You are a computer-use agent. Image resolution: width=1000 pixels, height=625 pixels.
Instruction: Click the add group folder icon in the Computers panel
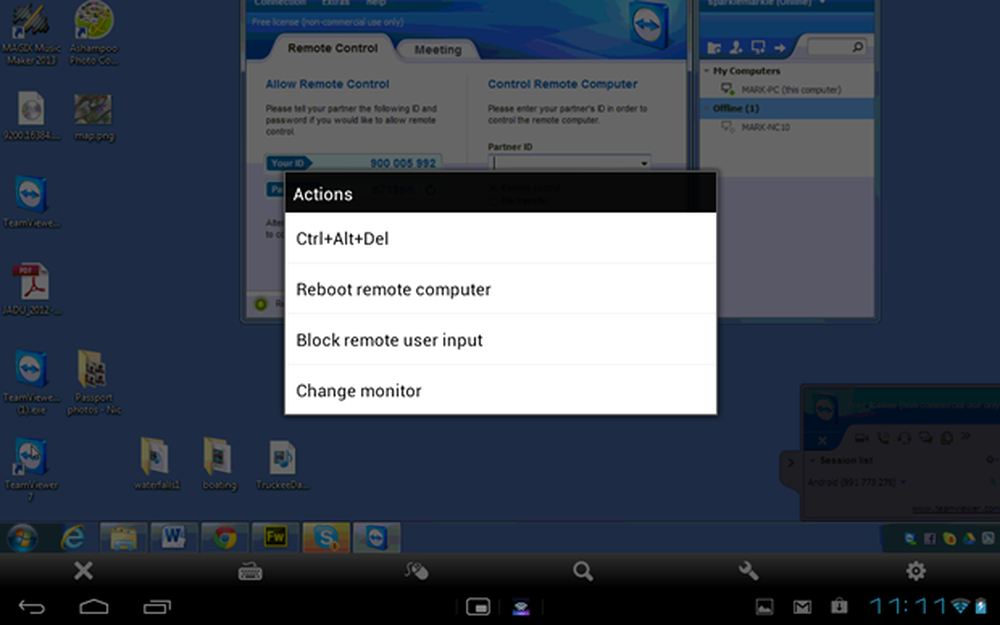(x=714, y=47)
